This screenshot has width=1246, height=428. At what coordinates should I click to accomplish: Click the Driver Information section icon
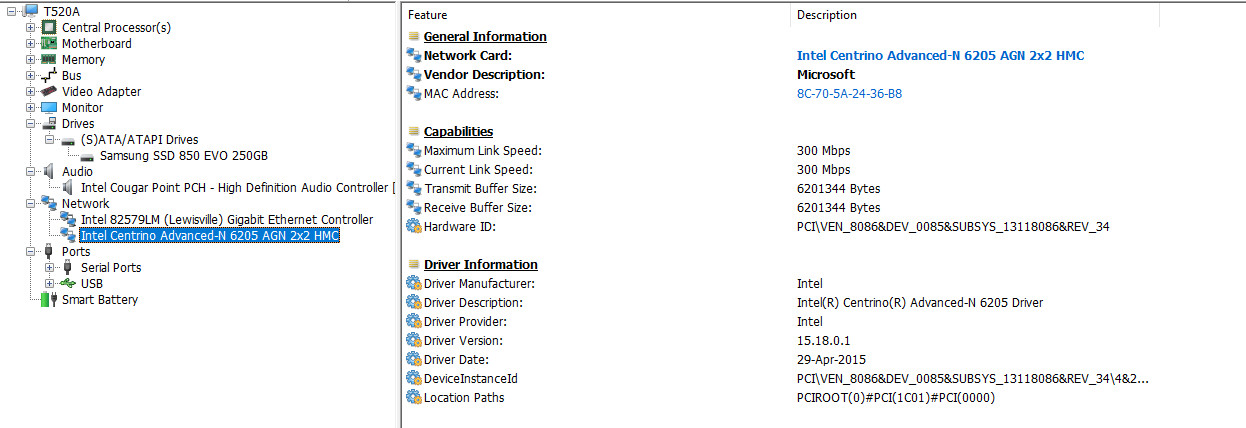[x=414, y=265]
